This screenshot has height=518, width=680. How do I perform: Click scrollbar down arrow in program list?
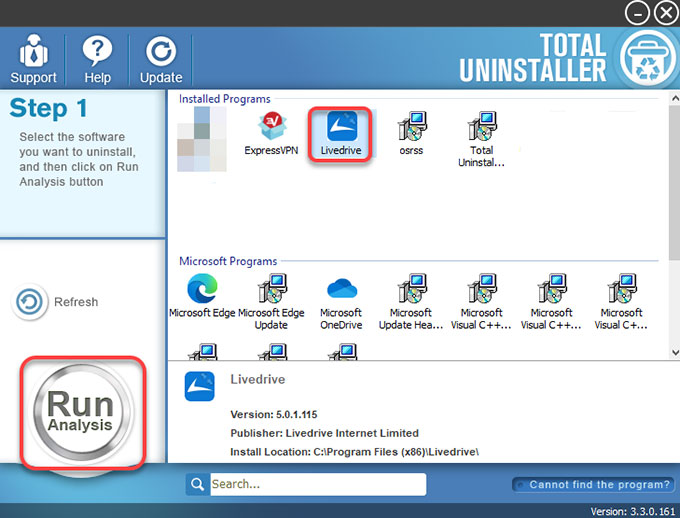[x=675, y=352]
